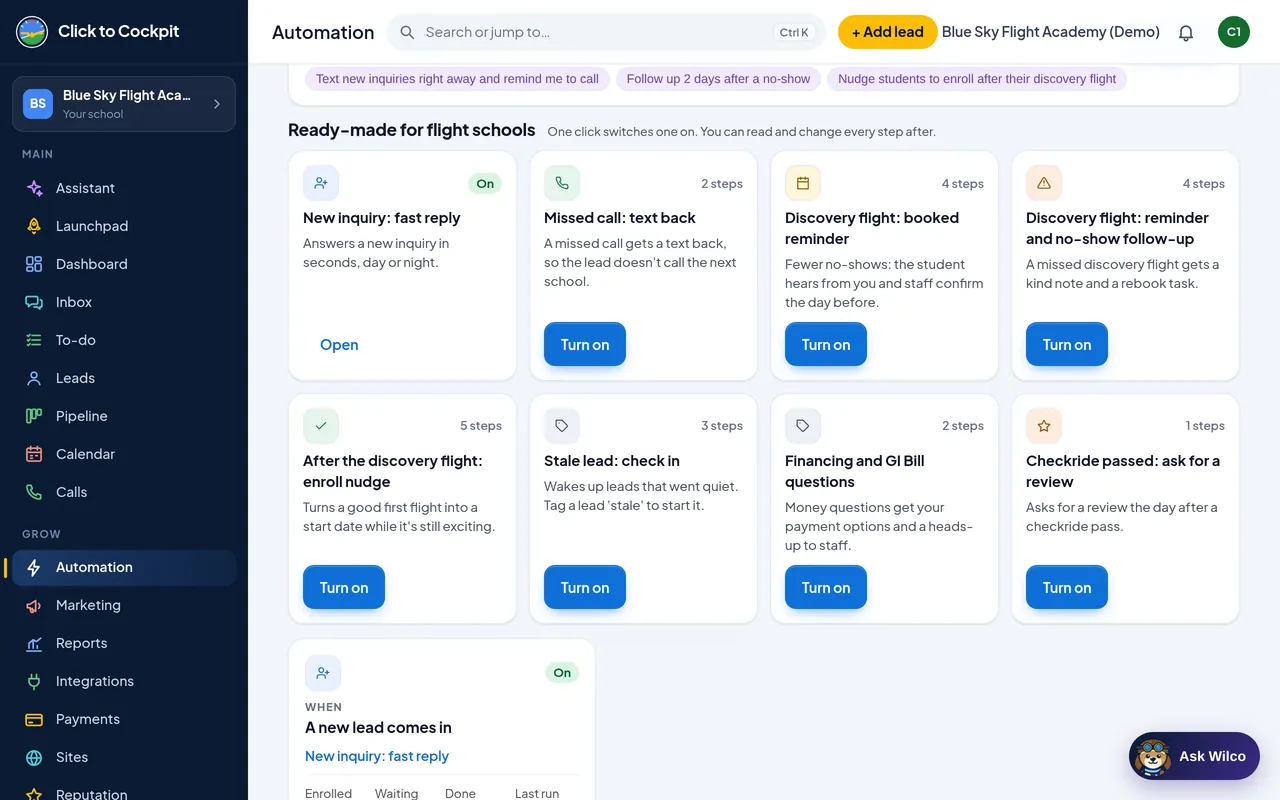Click the Add lead button
The height and width of the screenshot is (800, 1280).
(887, 32)
